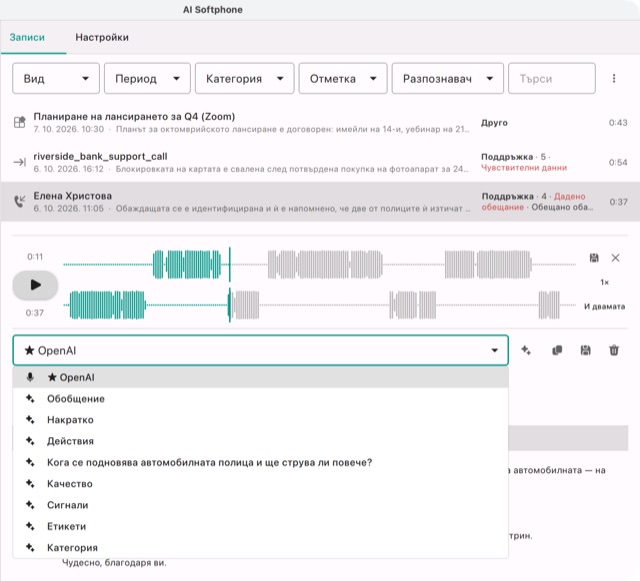Seek in the lower waveform track

(x=319, y=305)
